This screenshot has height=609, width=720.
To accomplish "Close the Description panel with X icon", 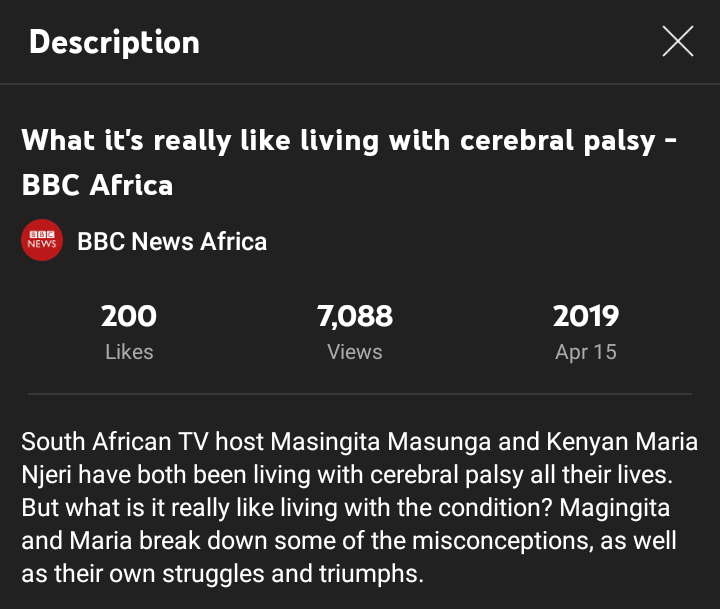I will click(x=677, y=42).
